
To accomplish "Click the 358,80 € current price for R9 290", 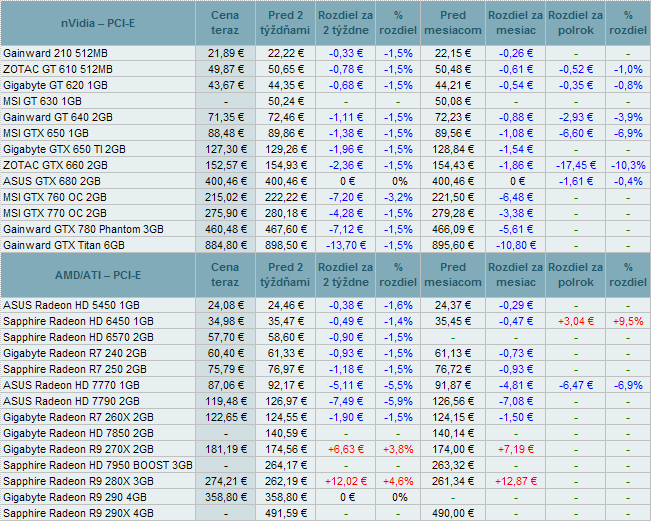I will (226, 497).
